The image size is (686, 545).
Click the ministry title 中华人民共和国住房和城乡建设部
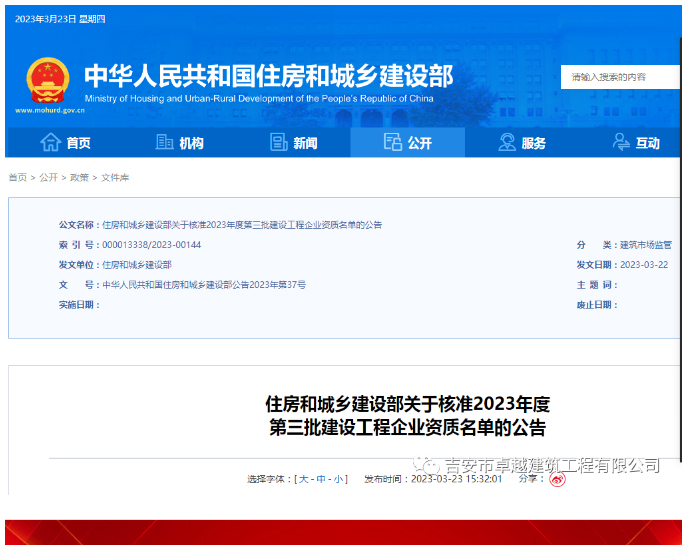269,76
